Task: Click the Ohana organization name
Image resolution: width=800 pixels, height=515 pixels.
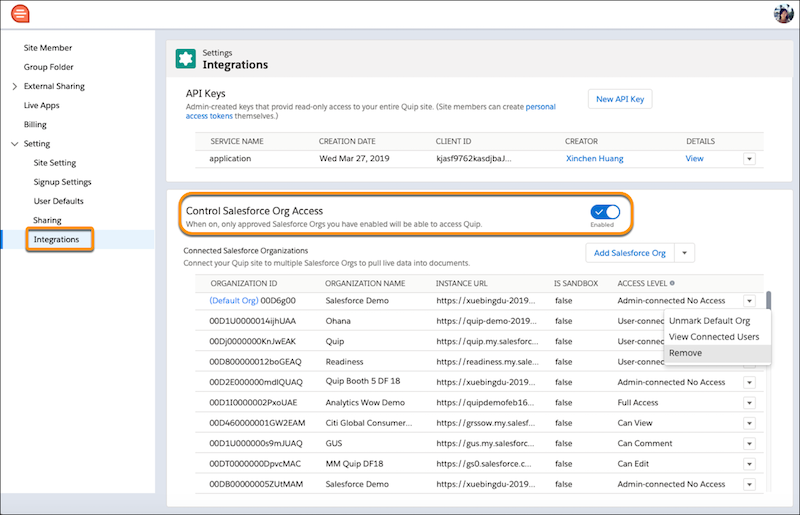Action: click(x=338, y=321)
